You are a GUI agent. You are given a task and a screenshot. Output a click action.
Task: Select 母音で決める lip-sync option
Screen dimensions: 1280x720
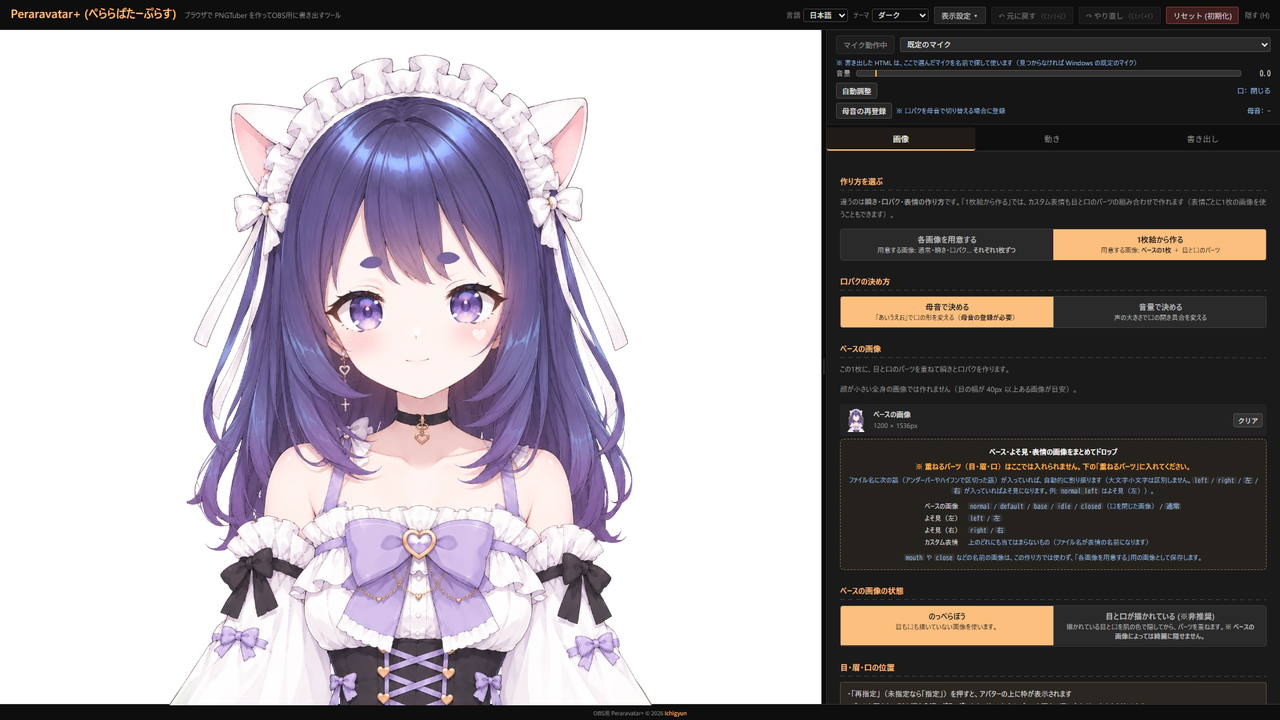click(x=947, y=312)
